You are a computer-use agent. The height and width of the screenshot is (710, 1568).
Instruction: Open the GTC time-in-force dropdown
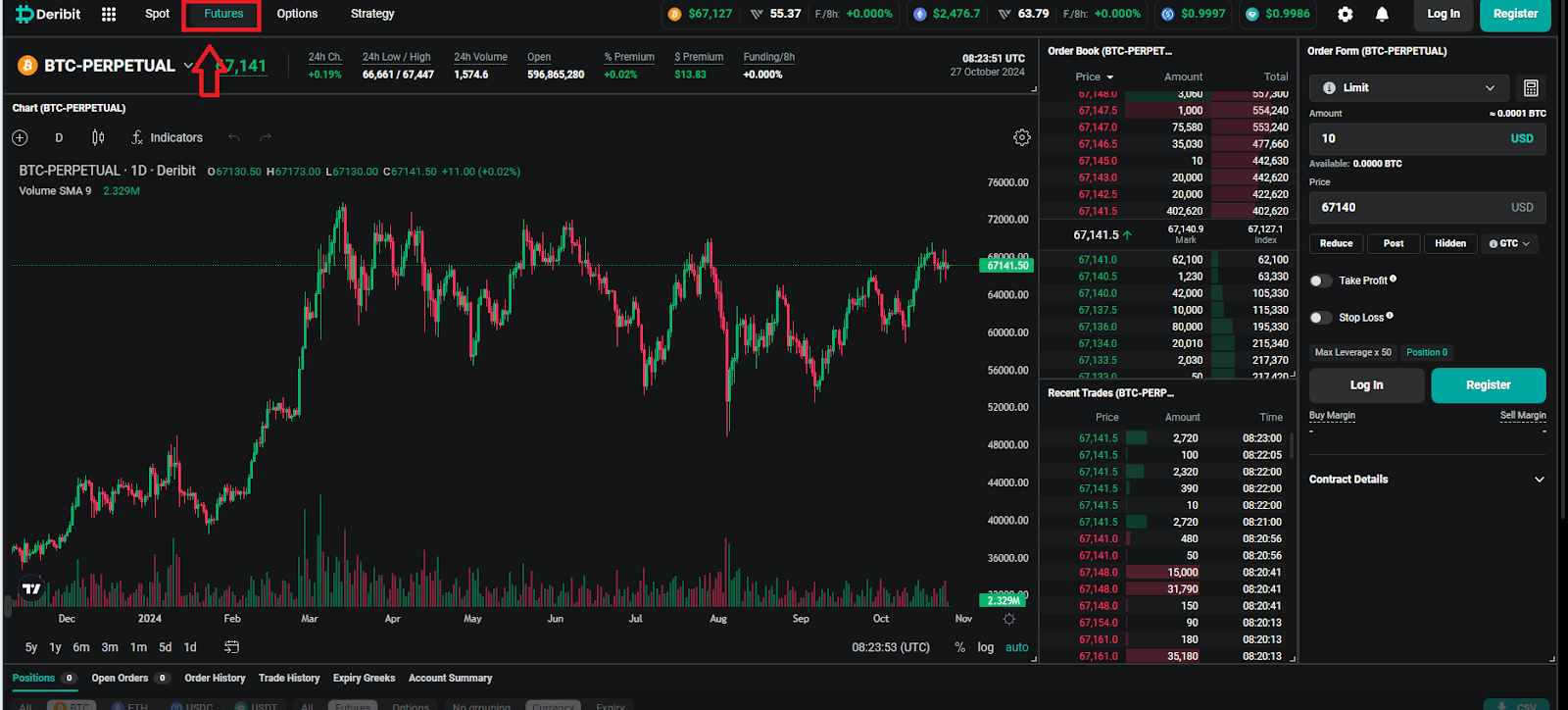pyautogui.click(x=1508, y=243)
